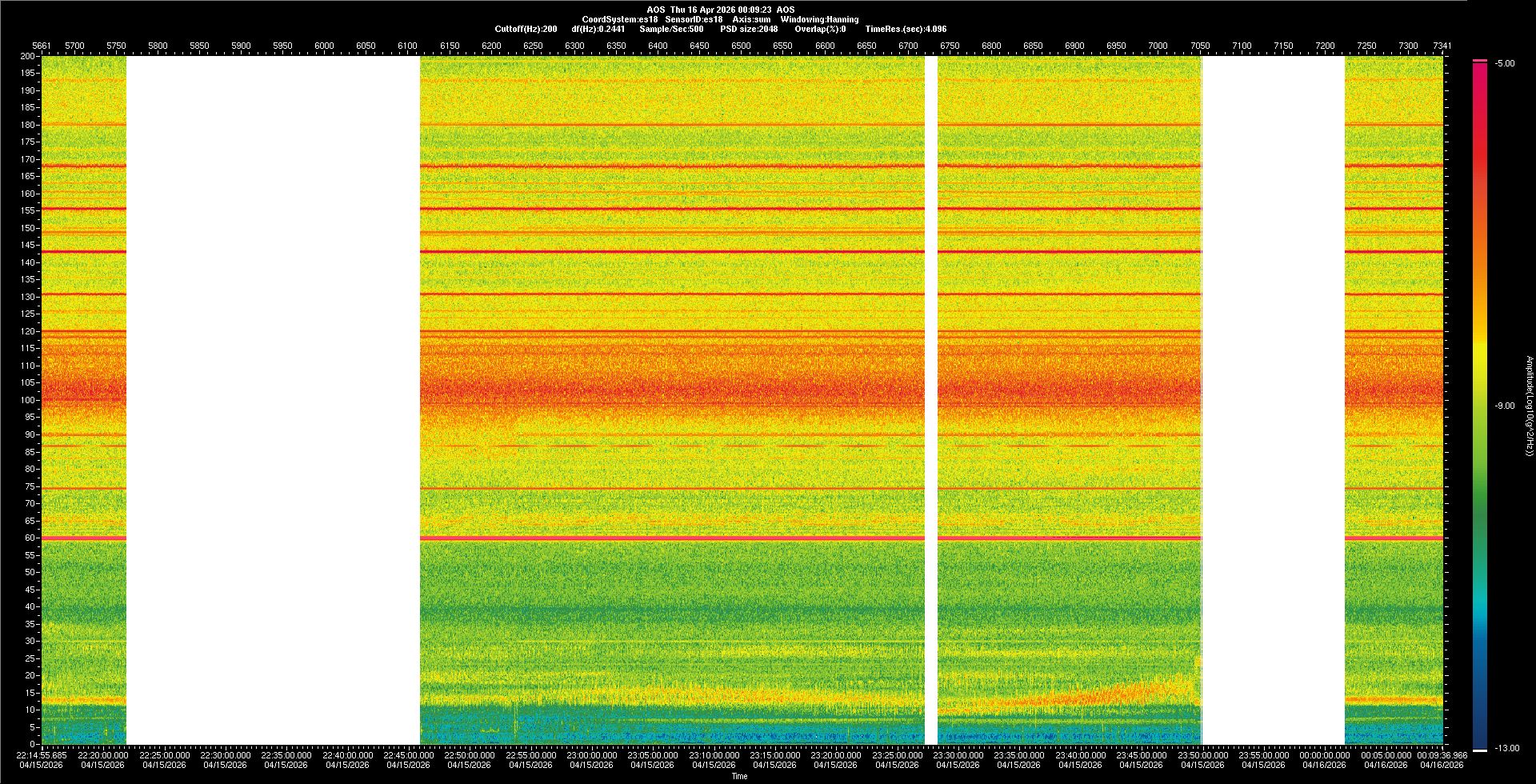The width and height of the screenshot is (1536, 784).
Task: Click the Cutoff(Hz):200 header parameter
Action: pos(526,29)
